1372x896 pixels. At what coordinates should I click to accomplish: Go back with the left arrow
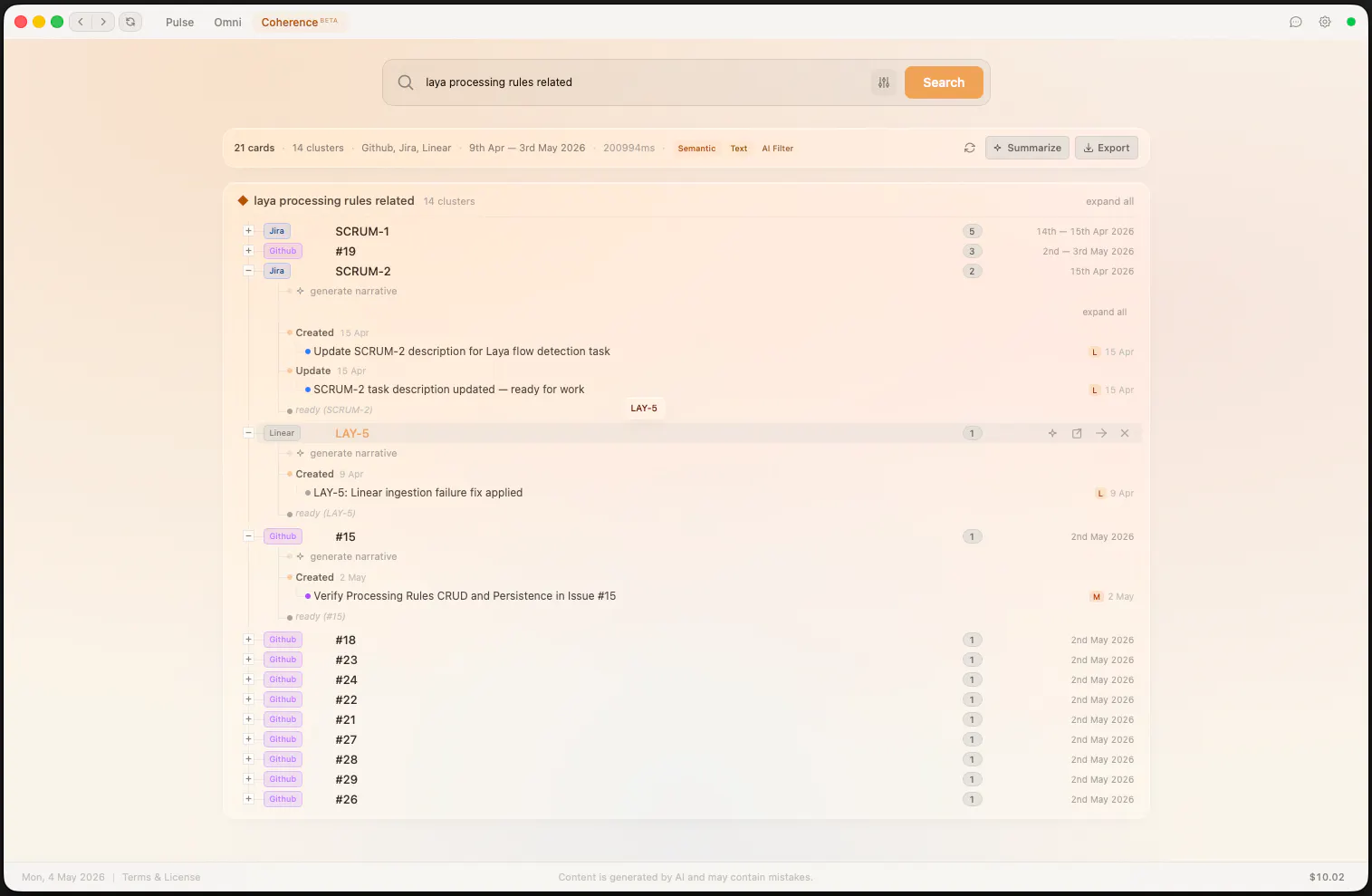point(81,22)
